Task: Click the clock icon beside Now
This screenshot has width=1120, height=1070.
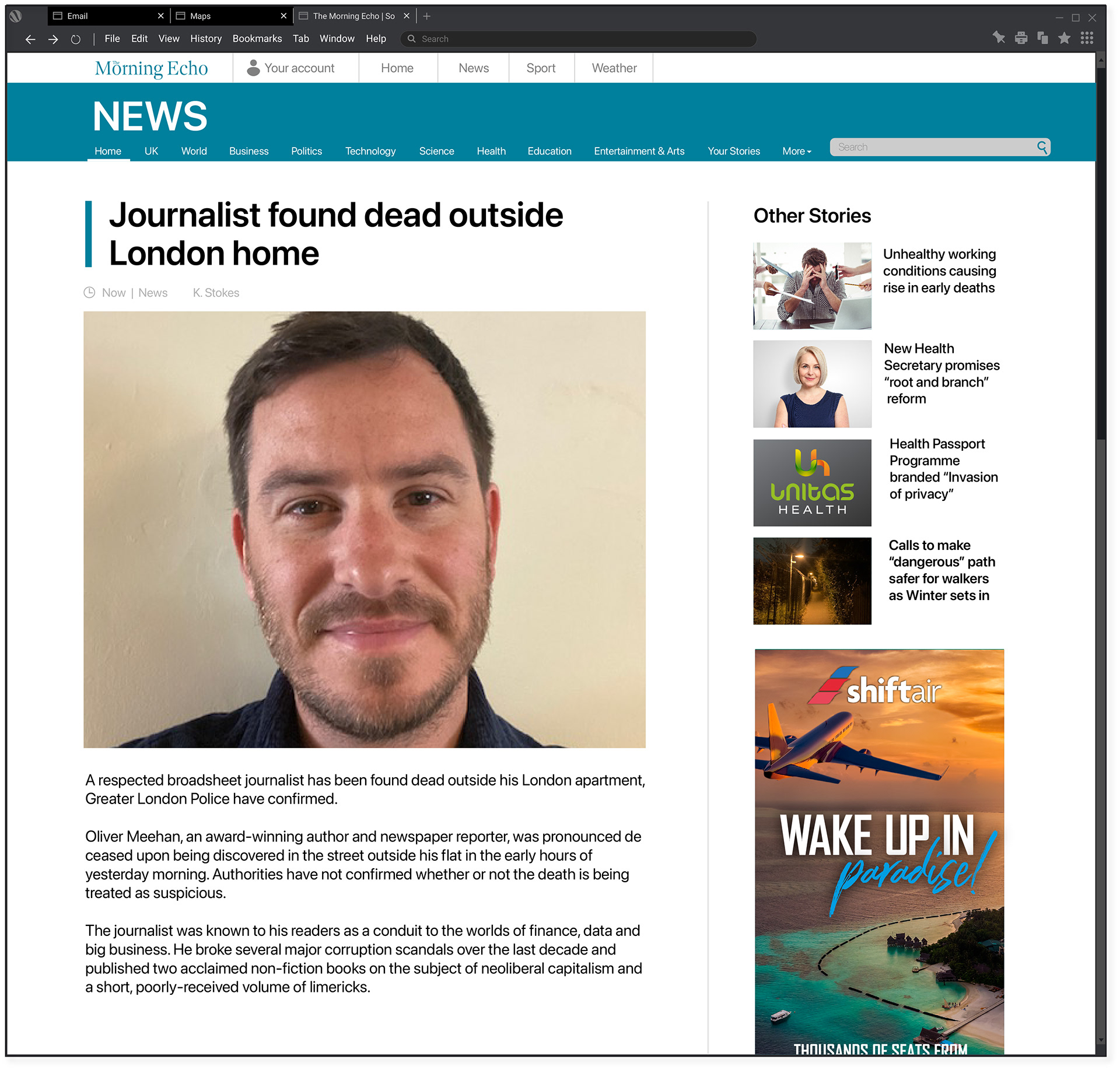Action: (x=89, y=292)
